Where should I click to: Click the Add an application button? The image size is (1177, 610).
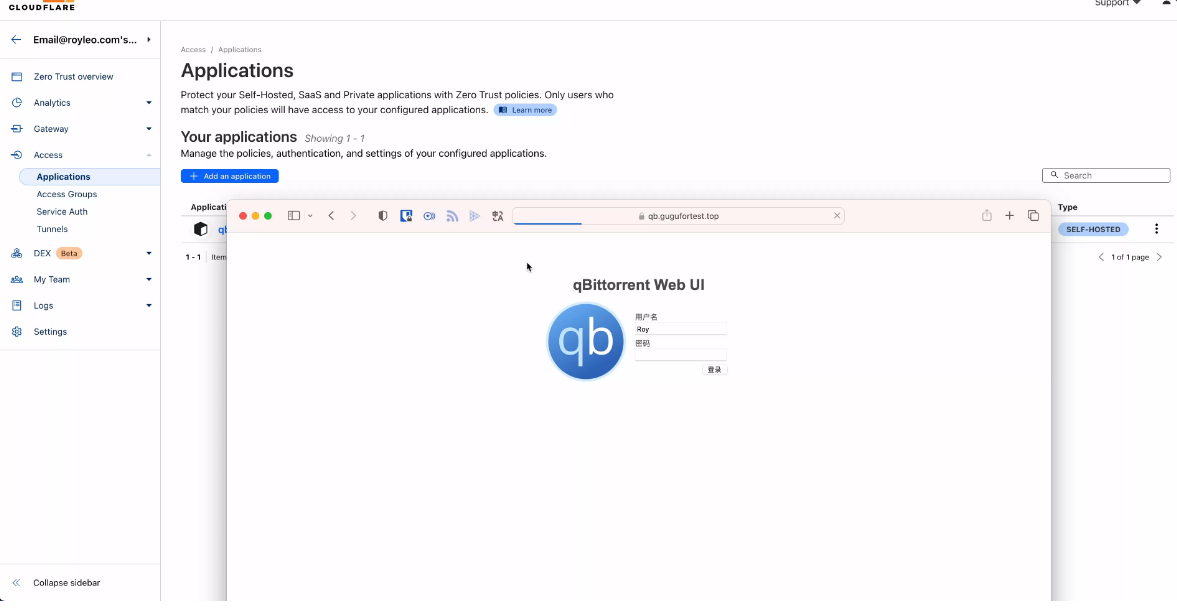click(230, 176)
